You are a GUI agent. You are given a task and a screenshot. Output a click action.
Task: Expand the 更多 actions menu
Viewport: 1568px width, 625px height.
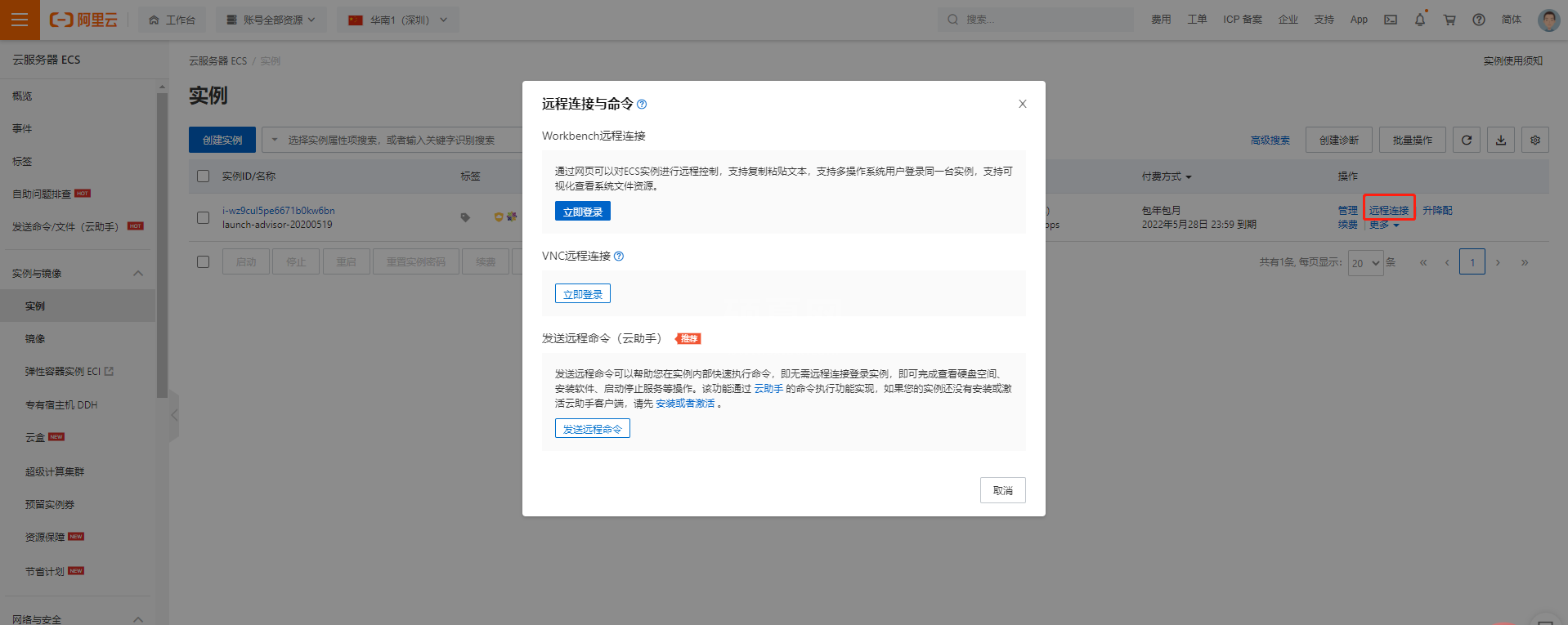1385,225
